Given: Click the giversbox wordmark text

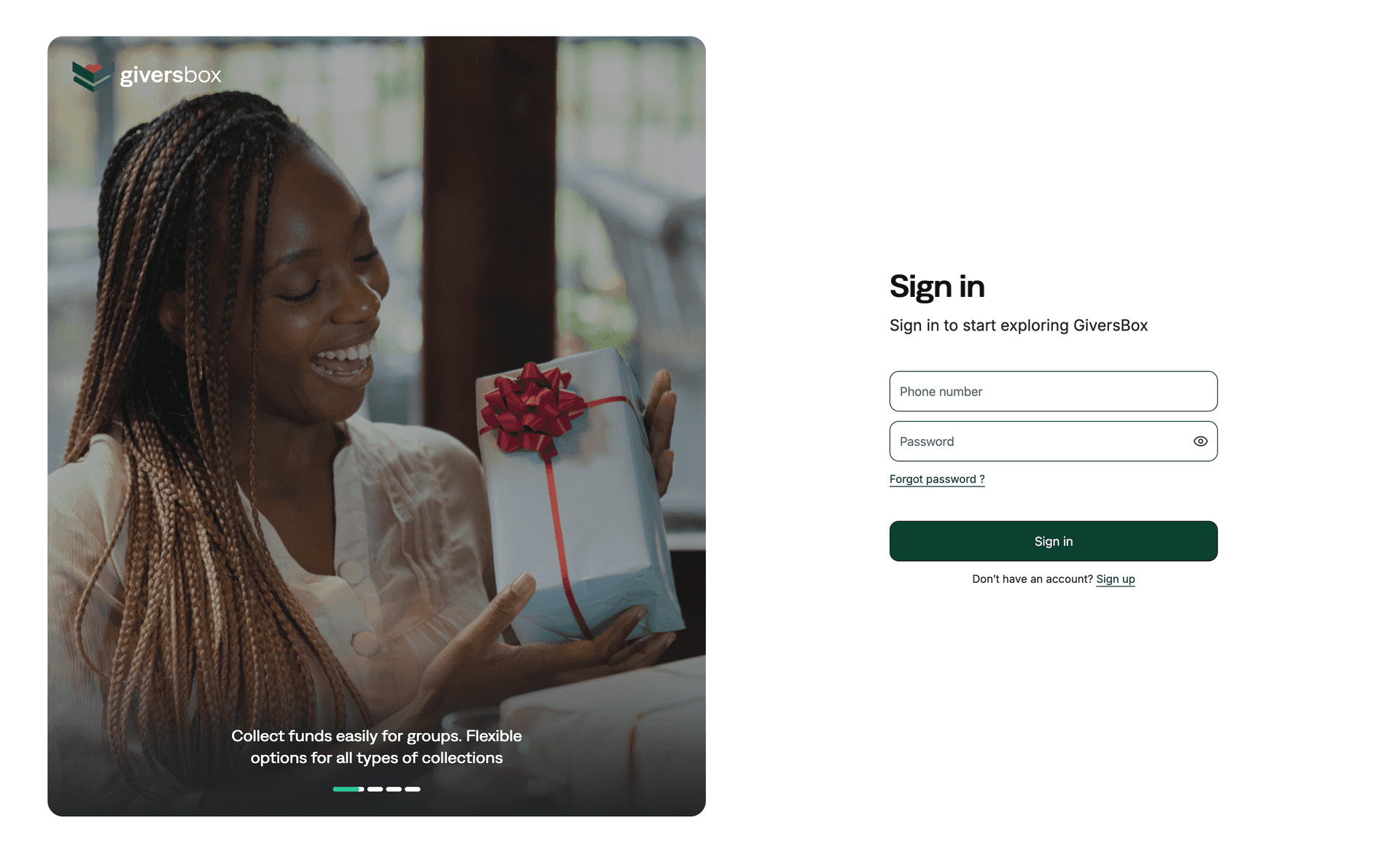Looking at the screenshot, I should tap(171, 76).
